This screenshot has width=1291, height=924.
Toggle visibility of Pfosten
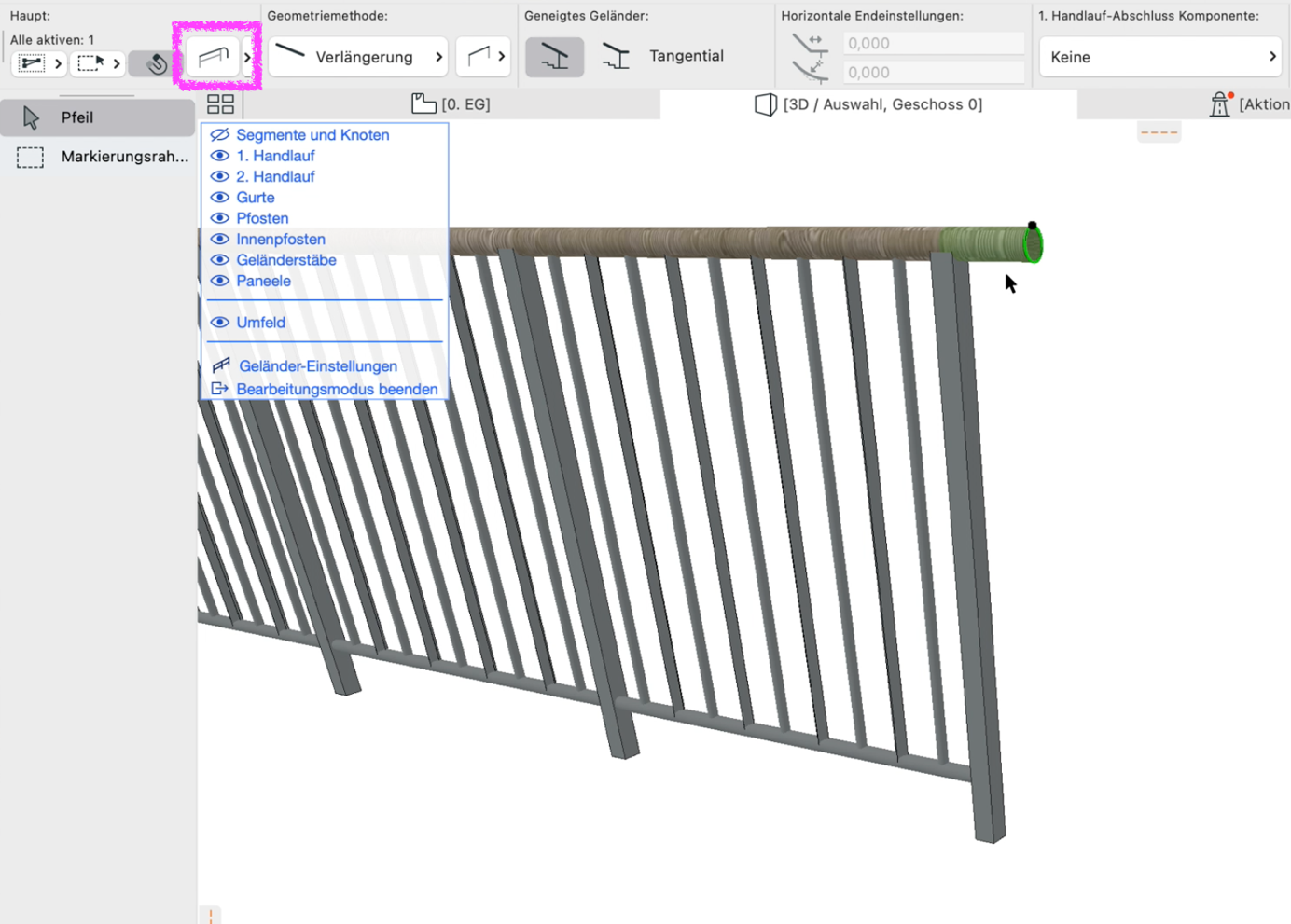point(219,218)
